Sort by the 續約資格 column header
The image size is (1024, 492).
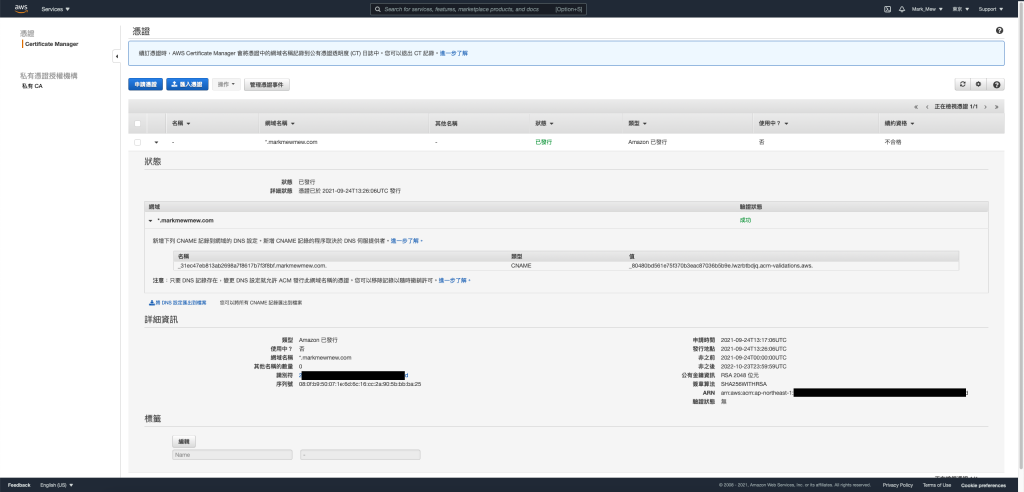(899, 123)
